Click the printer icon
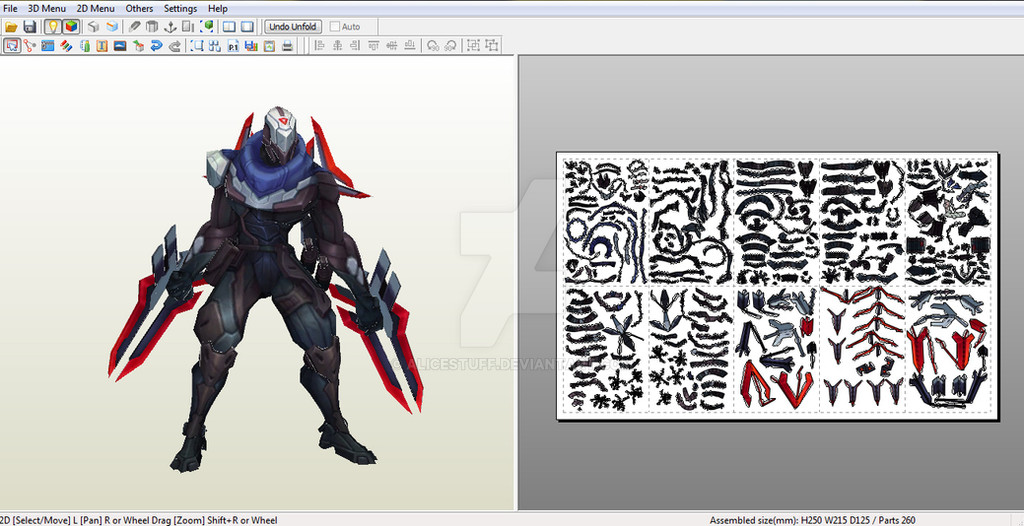 click(287, 46)
